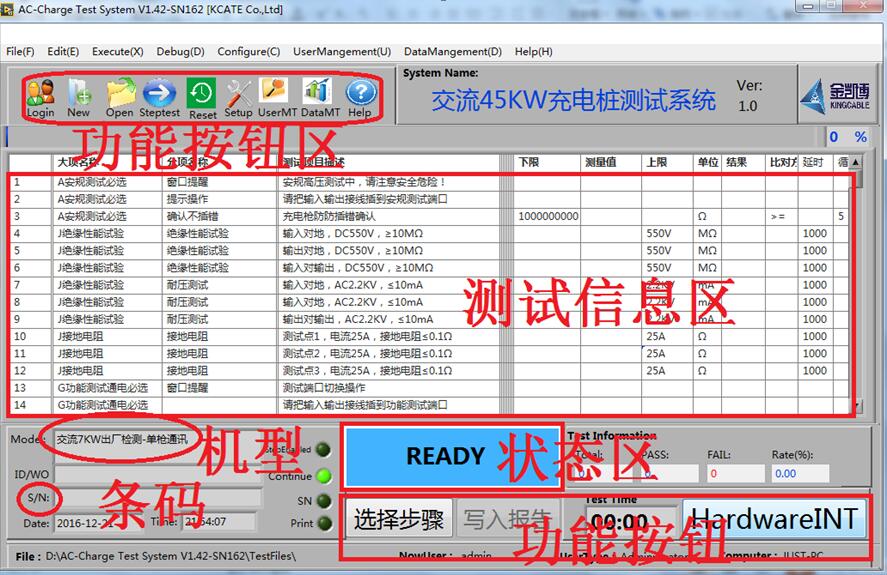Click the Help question mark icon
Screen dimensions: 887x575
(360, 95)
